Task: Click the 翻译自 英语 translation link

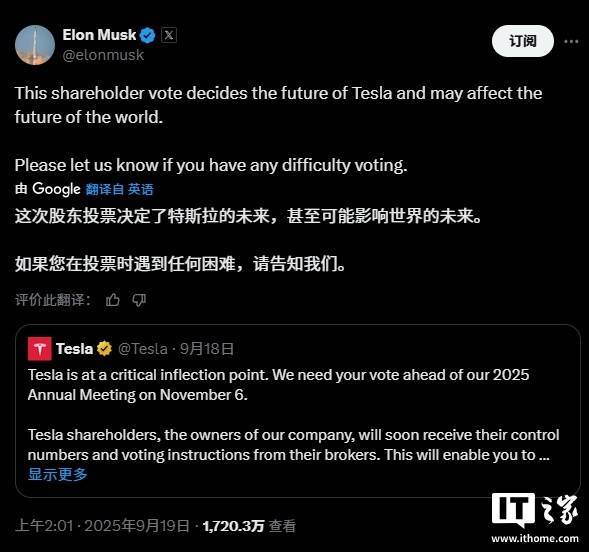Action: tap(119, 189)
